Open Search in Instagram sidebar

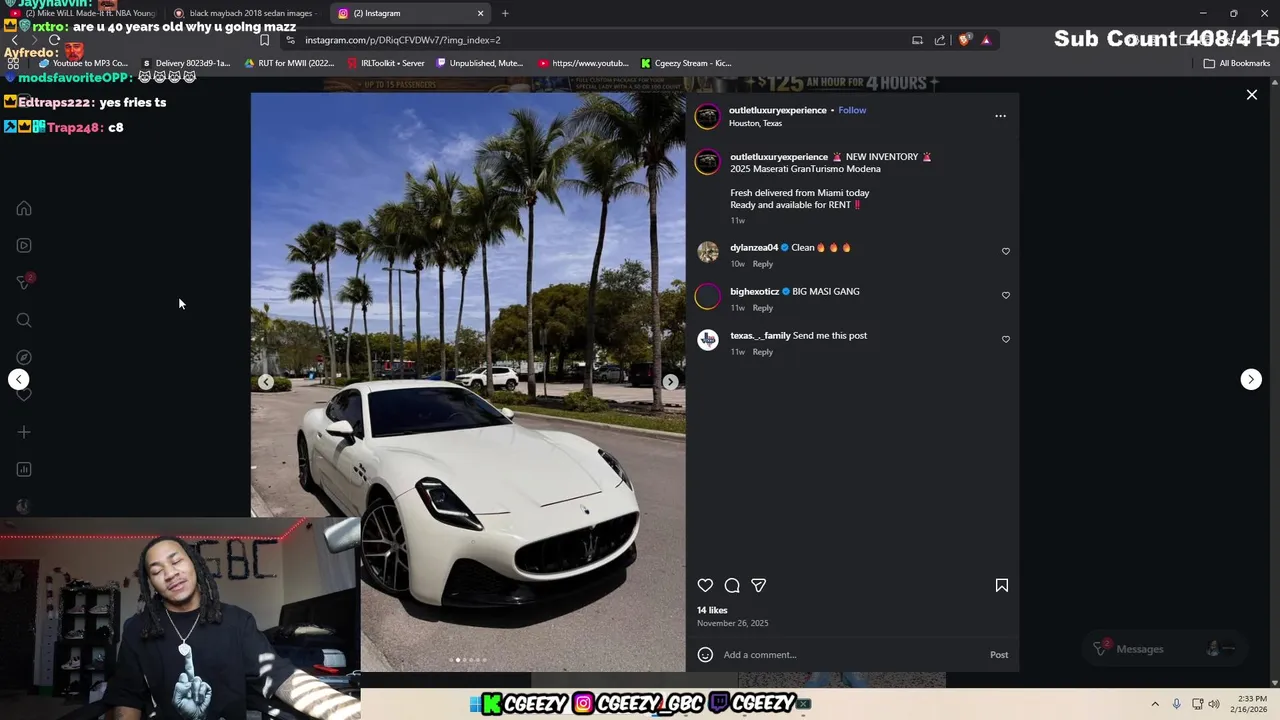tap(24, 320)
